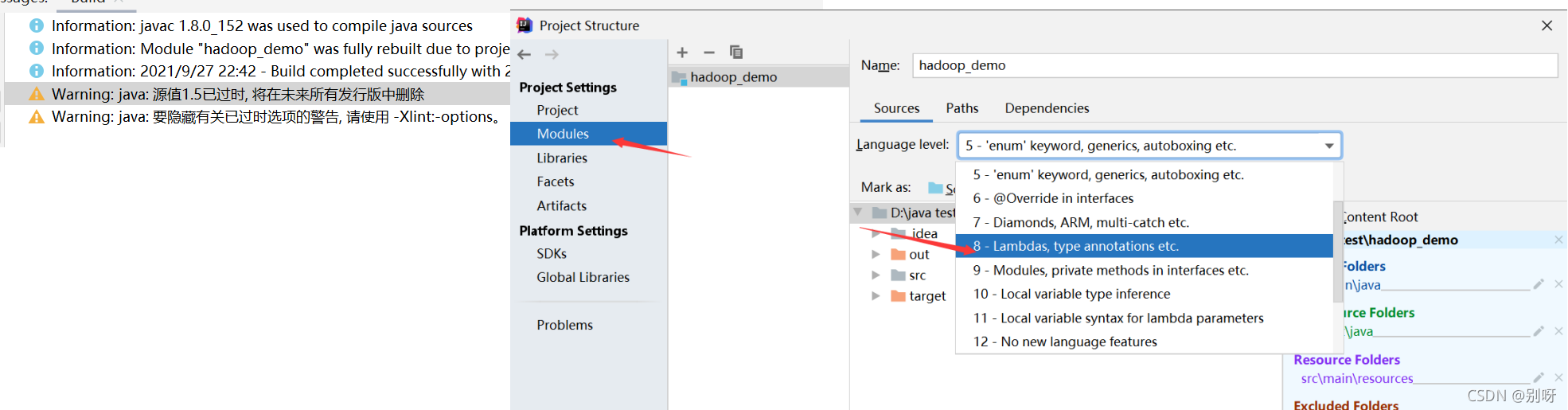Open the Artifacts settings page

coord(561,205)
